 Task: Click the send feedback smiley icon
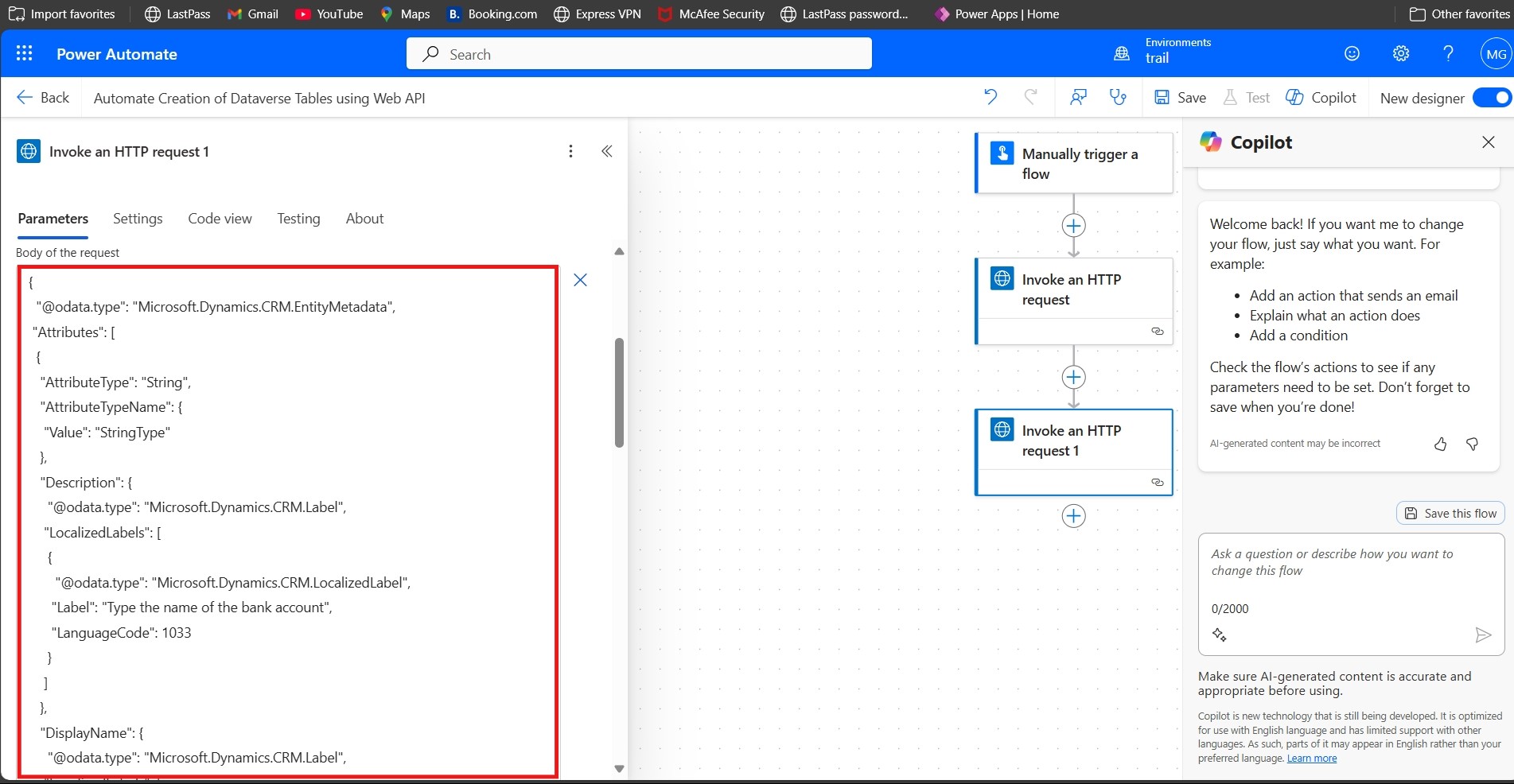pyautogui.click(x=1352, y=53)
